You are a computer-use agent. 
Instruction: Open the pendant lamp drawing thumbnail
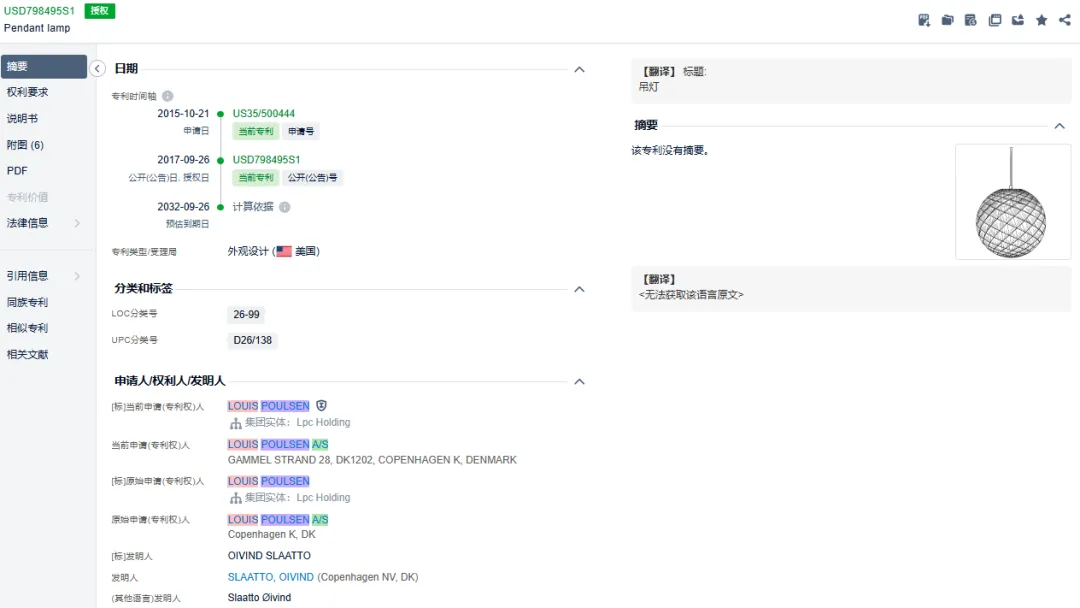1012,202
